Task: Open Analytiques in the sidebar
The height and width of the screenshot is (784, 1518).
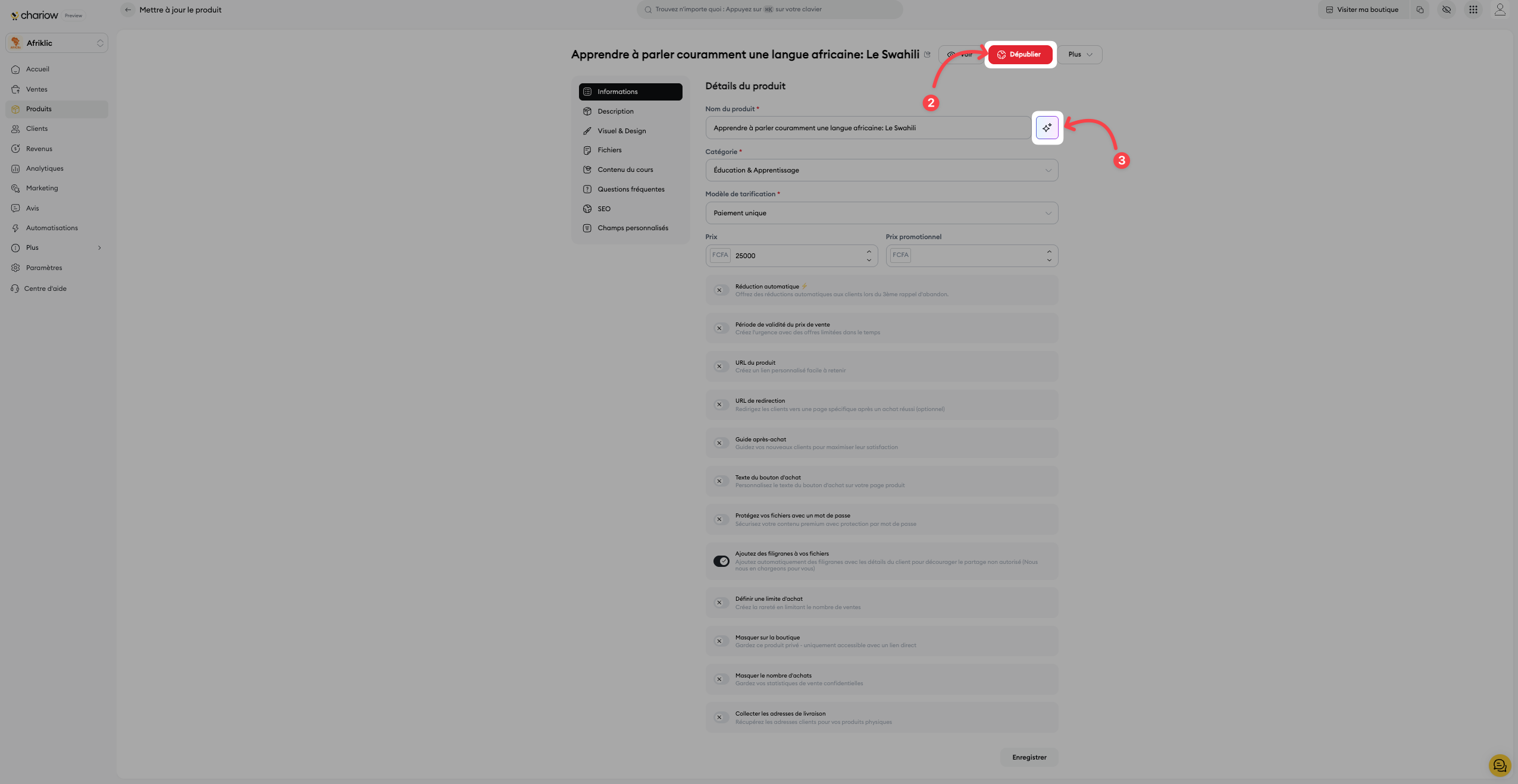Action: (45, 168)
